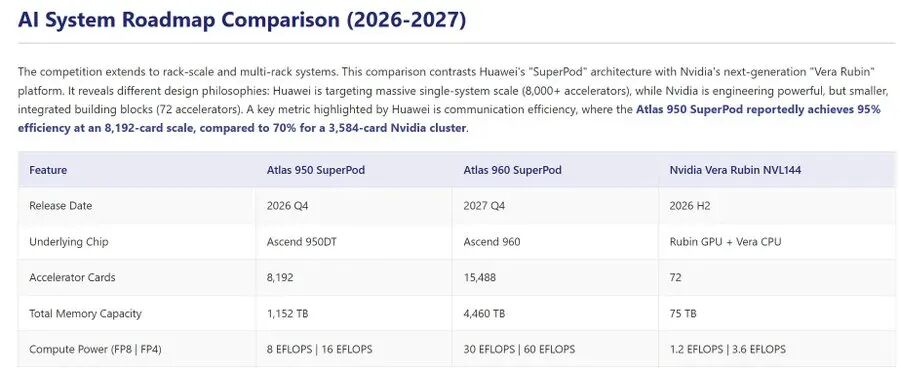This screenshot has height=375, width=900.
Task: Click the 1.2 EFLOPS | 3.6 EFLOPS cell
Action: [x=727, y=349]
